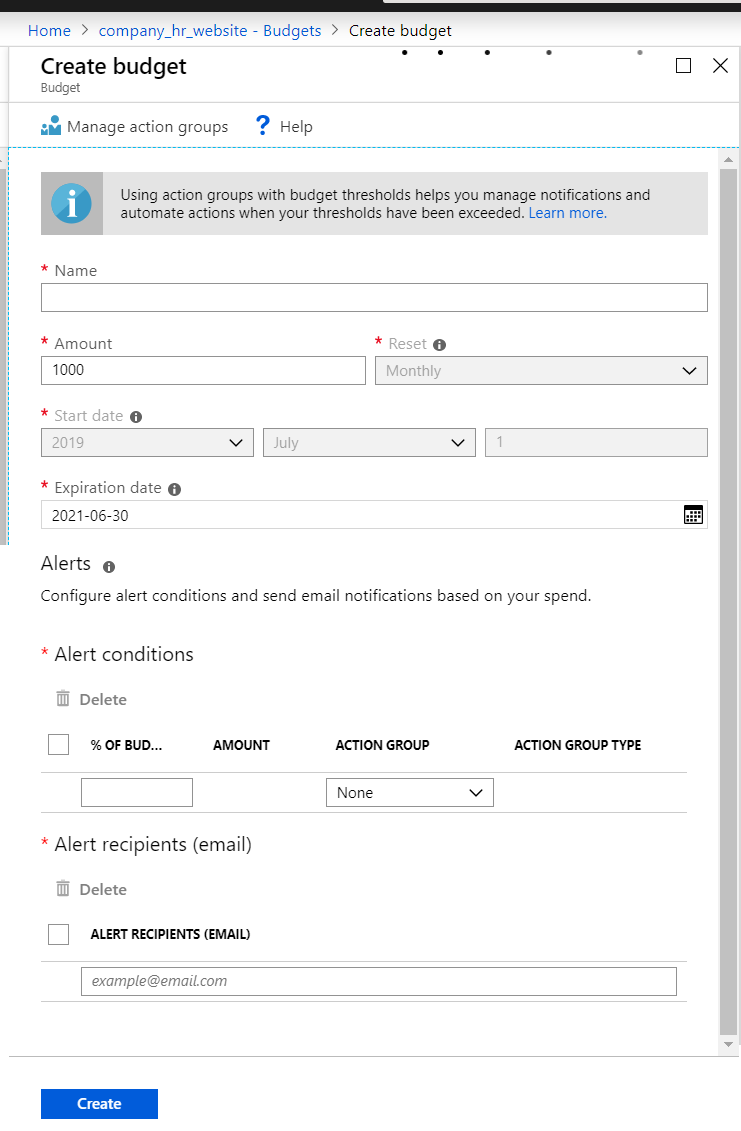Toggle the Alert recipients select-all checkbox
The image size is (741, 1131).
59,934
